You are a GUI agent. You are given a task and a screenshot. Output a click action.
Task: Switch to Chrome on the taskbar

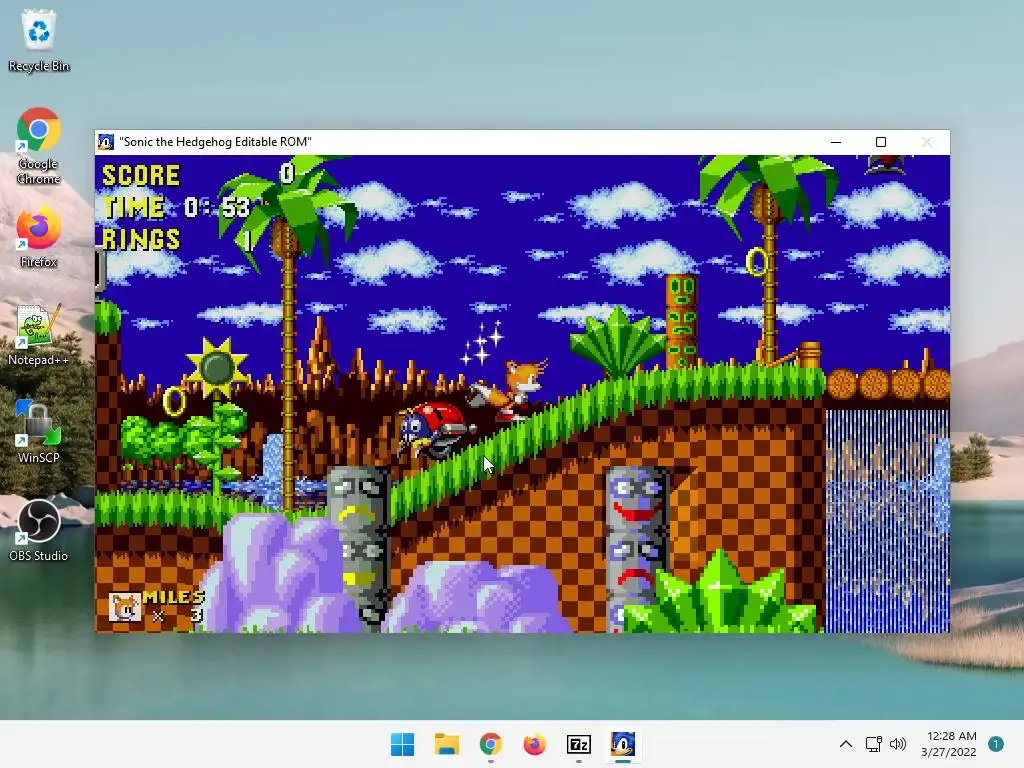point(490,744)
